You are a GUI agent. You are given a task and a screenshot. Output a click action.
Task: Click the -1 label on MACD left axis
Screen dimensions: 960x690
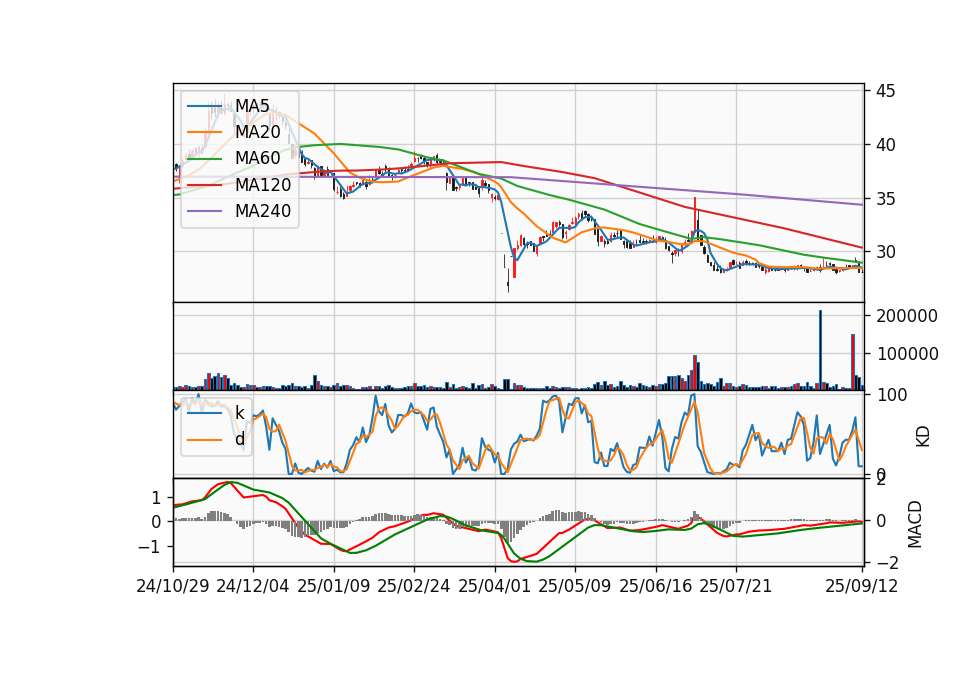coord(151,547)
